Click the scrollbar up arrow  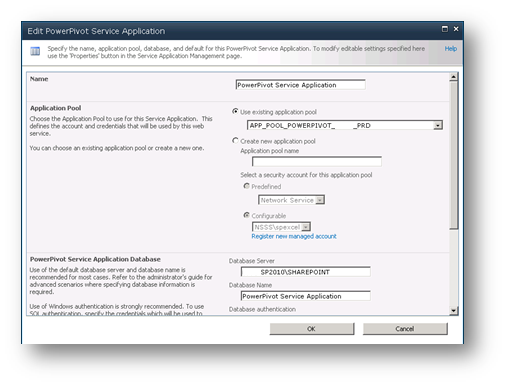(453, 77)
